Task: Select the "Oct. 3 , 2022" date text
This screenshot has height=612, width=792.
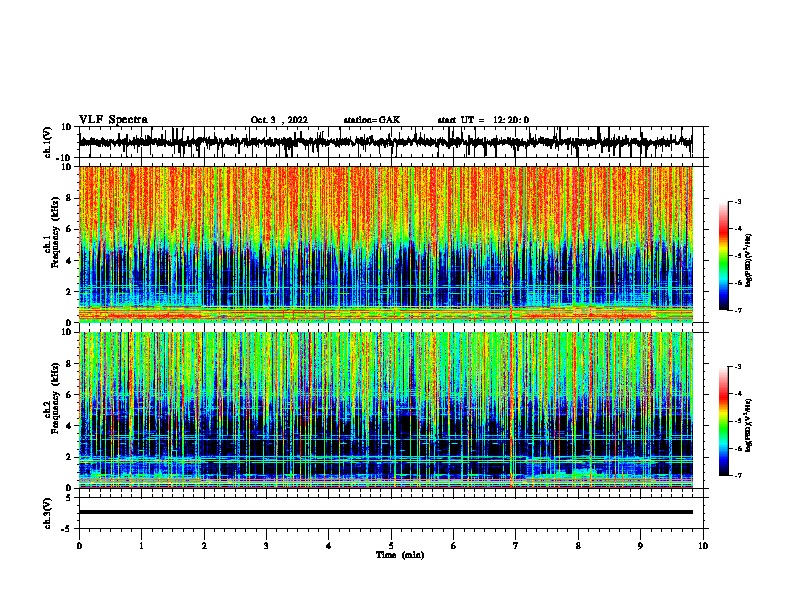Action: point(279,120)
